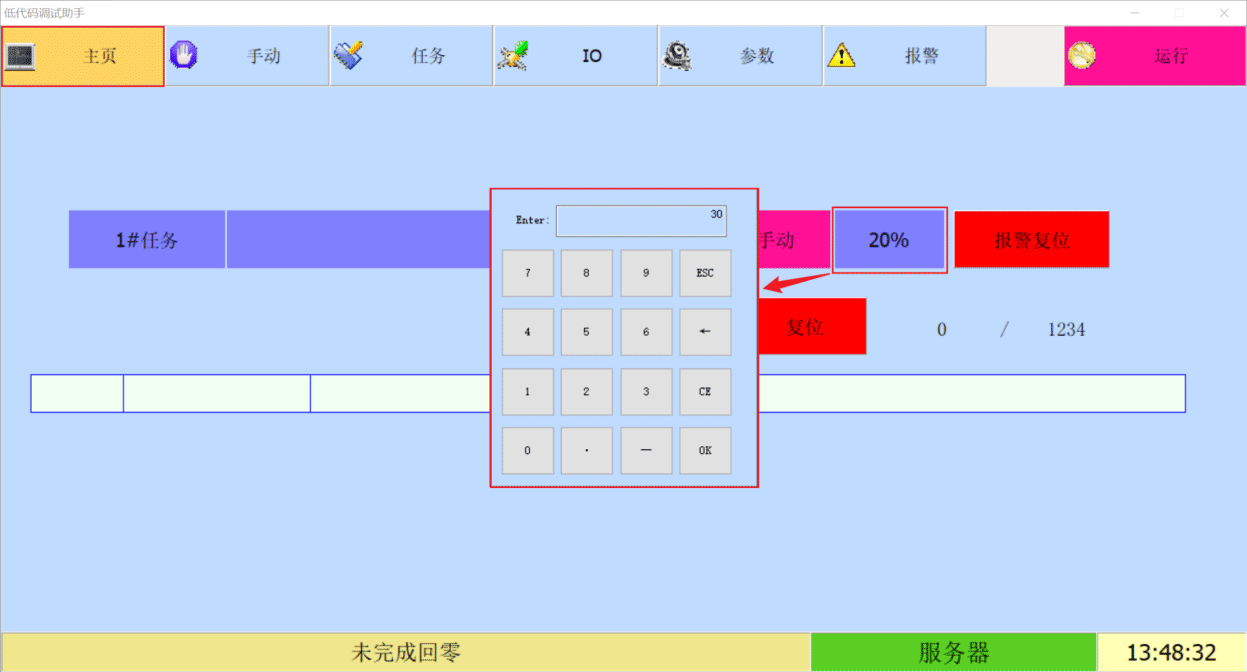Image resolution: width=1247 pixels, height=672 pixels.
Task: Click the 13:48:32 clock display
Action: pyautogui.click(x=1172, y=653)
